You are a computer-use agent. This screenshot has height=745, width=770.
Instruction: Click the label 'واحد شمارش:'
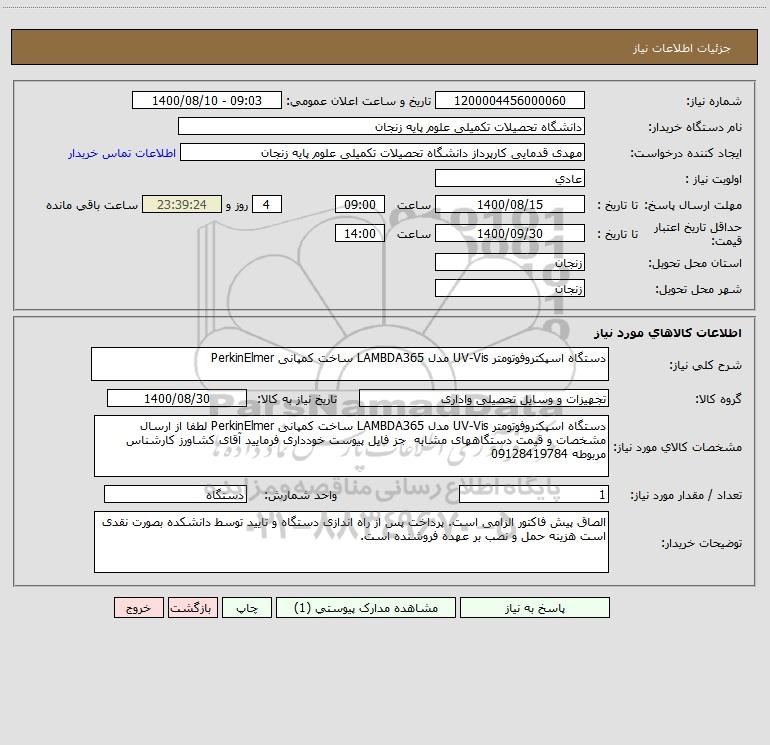pos(301,495)
